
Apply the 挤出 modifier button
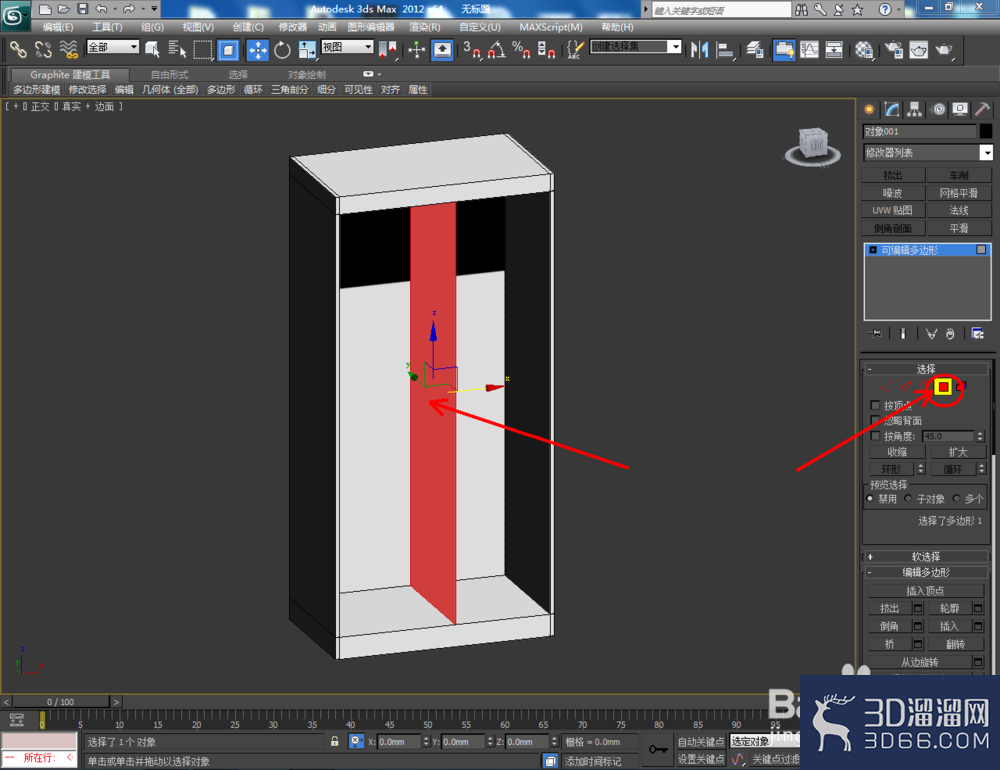[x=893, y=175]
